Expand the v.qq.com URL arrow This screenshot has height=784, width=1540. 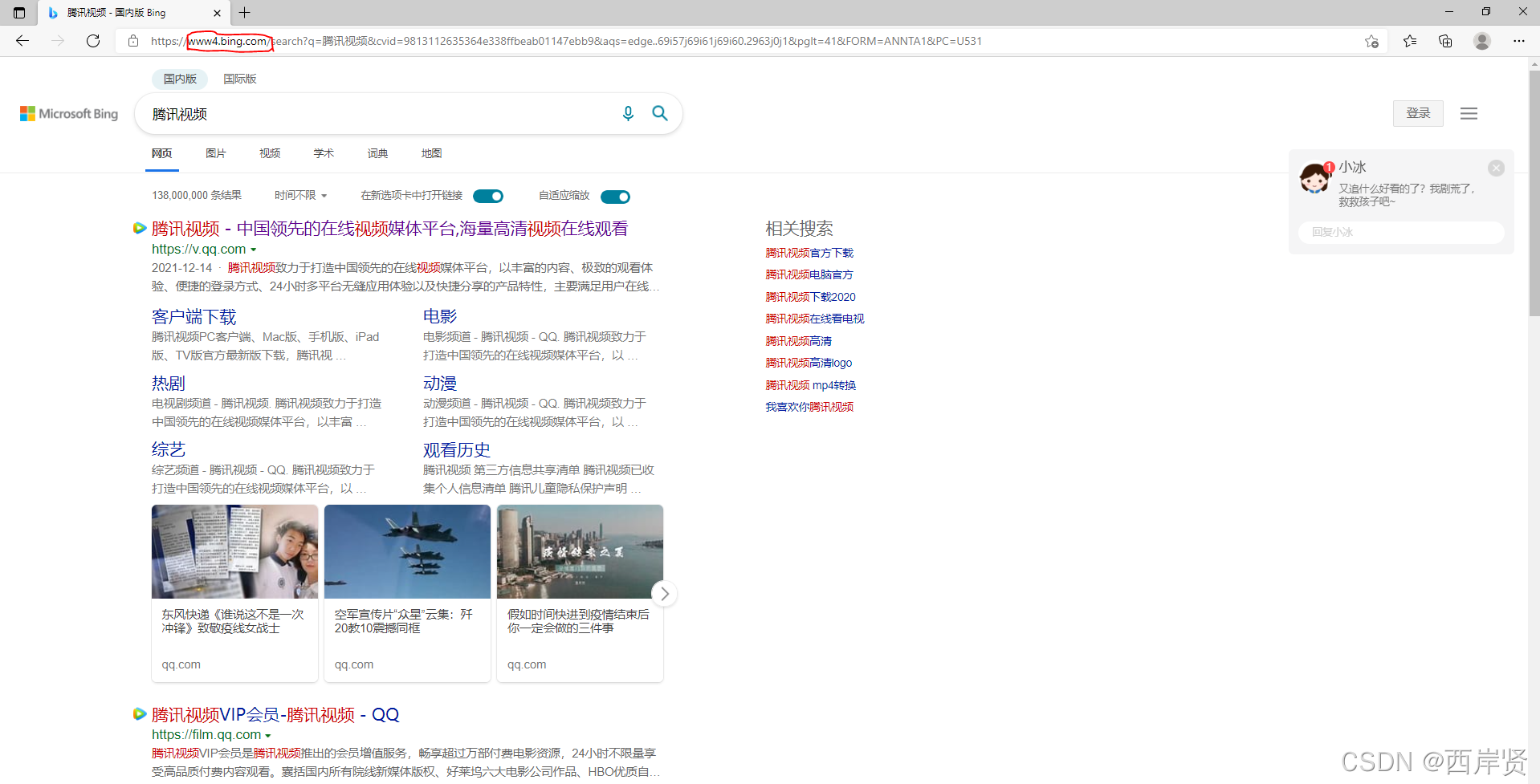click(x=254, y=250)
